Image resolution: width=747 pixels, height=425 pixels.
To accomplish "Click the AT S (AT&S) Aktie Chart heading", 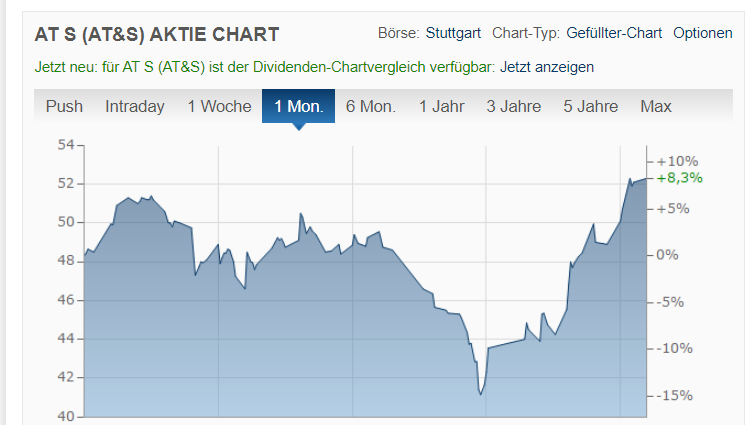I will click(x=157, y=34).
